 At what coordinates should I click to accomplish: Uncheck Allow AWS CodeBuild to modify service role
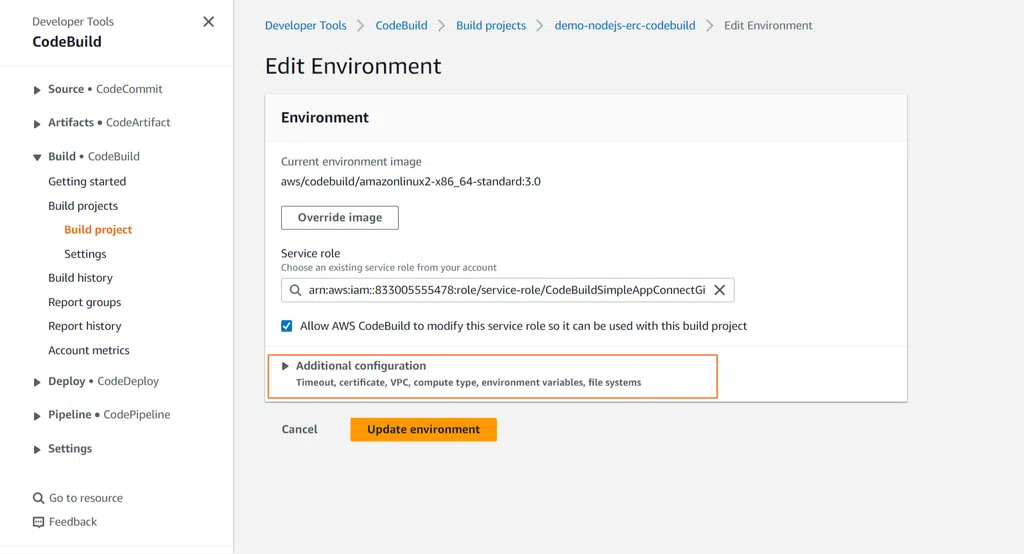pyautogui.click(x=287, y=326)
